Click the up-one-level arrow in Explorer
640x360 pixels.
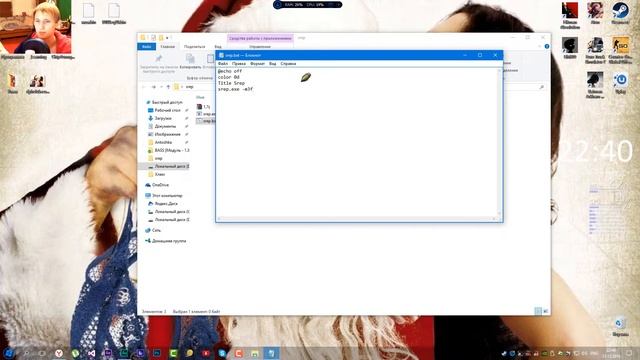click(x=168, y=87)
